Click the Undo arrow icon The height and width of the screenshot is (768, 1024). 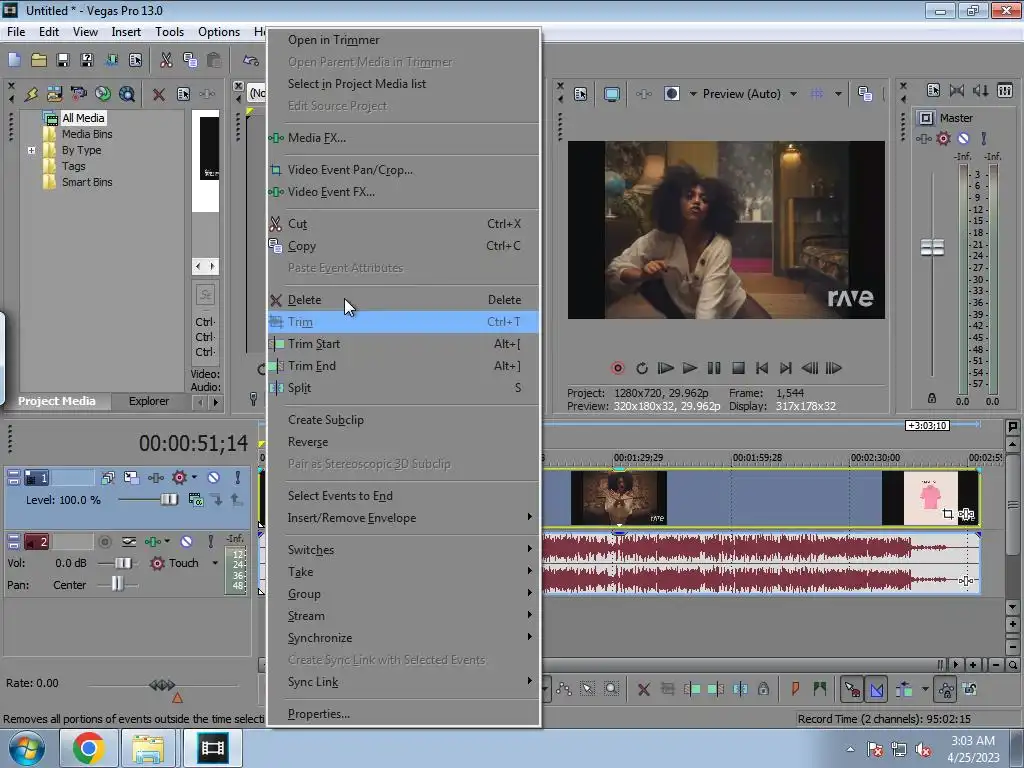(x=251, y=60)
